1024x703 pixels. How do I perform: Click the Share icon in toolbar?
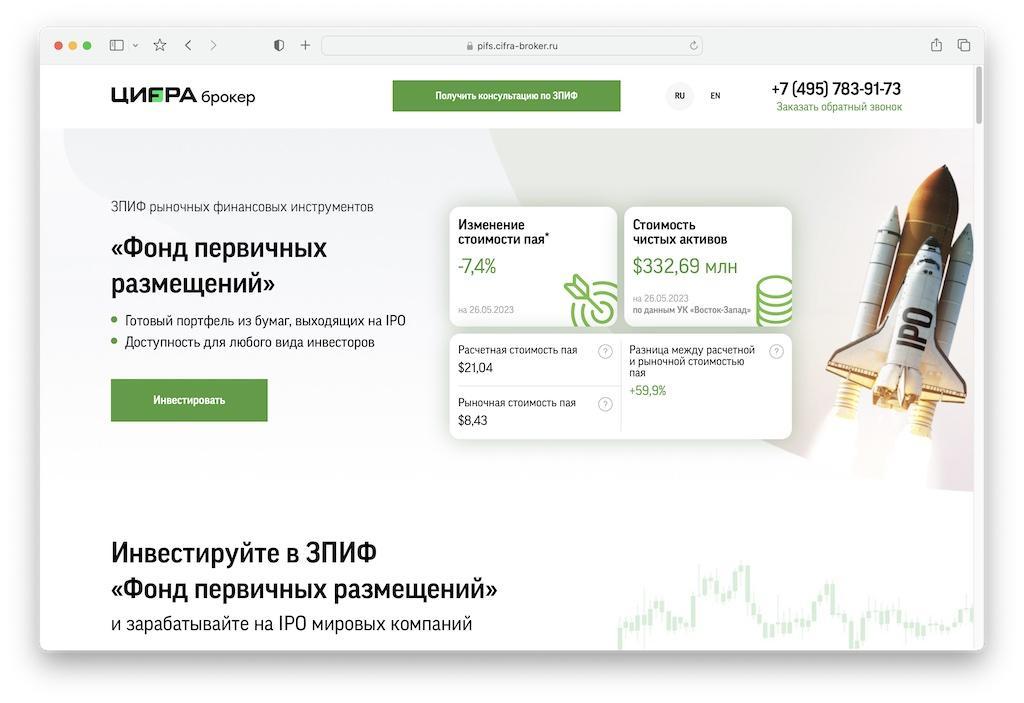pyautogui.click(x=936, y=44)
